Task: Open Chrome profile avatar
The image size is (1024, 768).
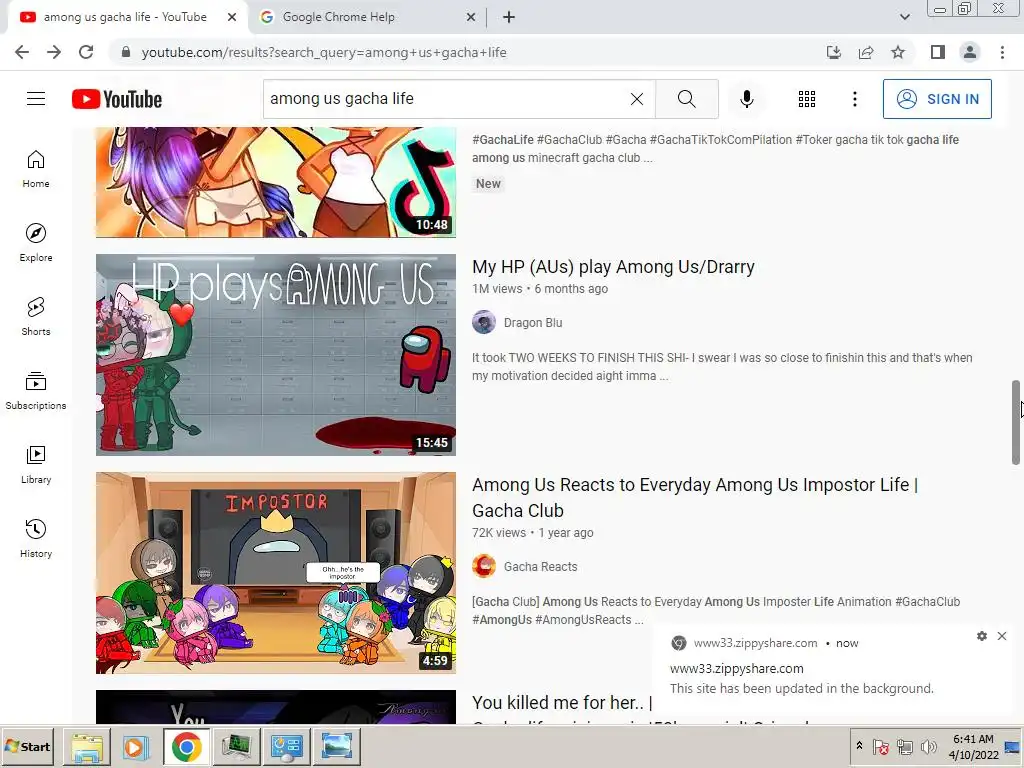Action: [970, 52]
